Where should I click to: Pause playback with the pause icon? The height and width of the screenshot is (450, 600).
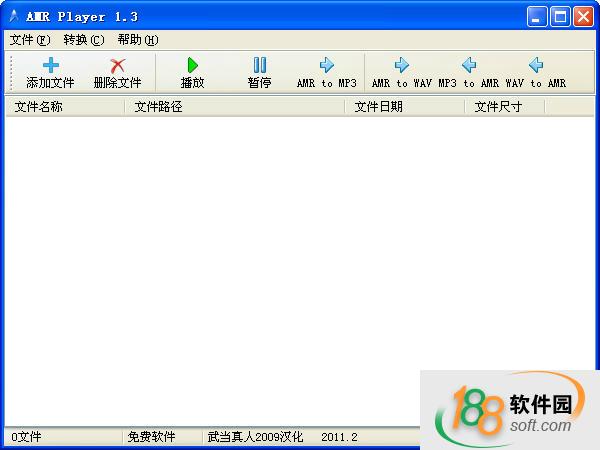click(259, 66)
